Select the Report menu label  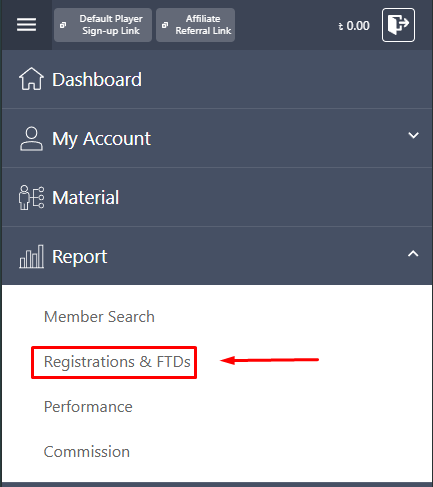click(80, 257)
